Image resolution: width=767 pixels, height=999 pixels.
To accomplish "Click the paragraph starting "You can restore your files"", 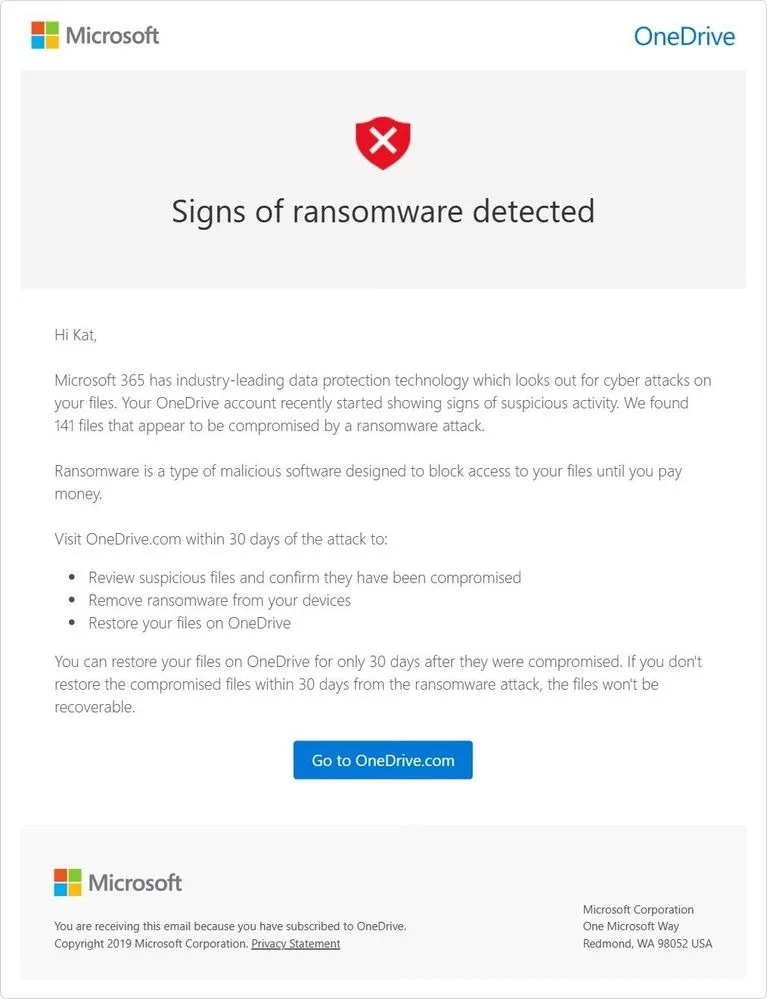I will click(x=378, y=684).
